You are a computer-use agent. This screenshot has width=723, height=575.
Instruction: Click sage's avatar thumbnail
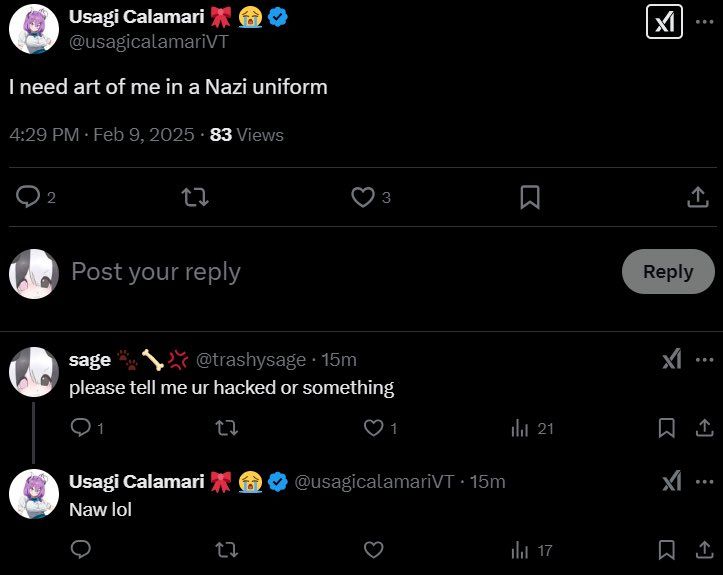(34, 372)
